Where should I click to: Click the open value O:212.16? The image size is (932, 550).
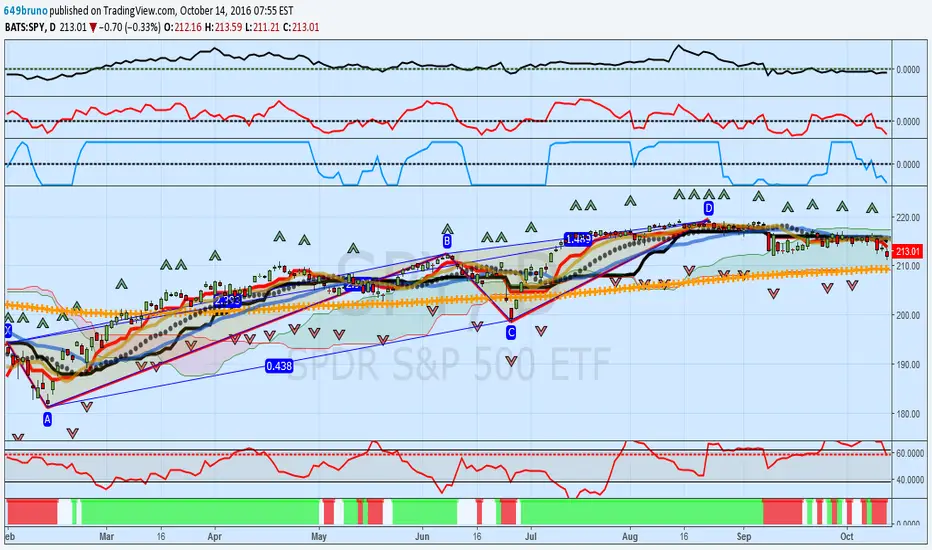[183, 27]
